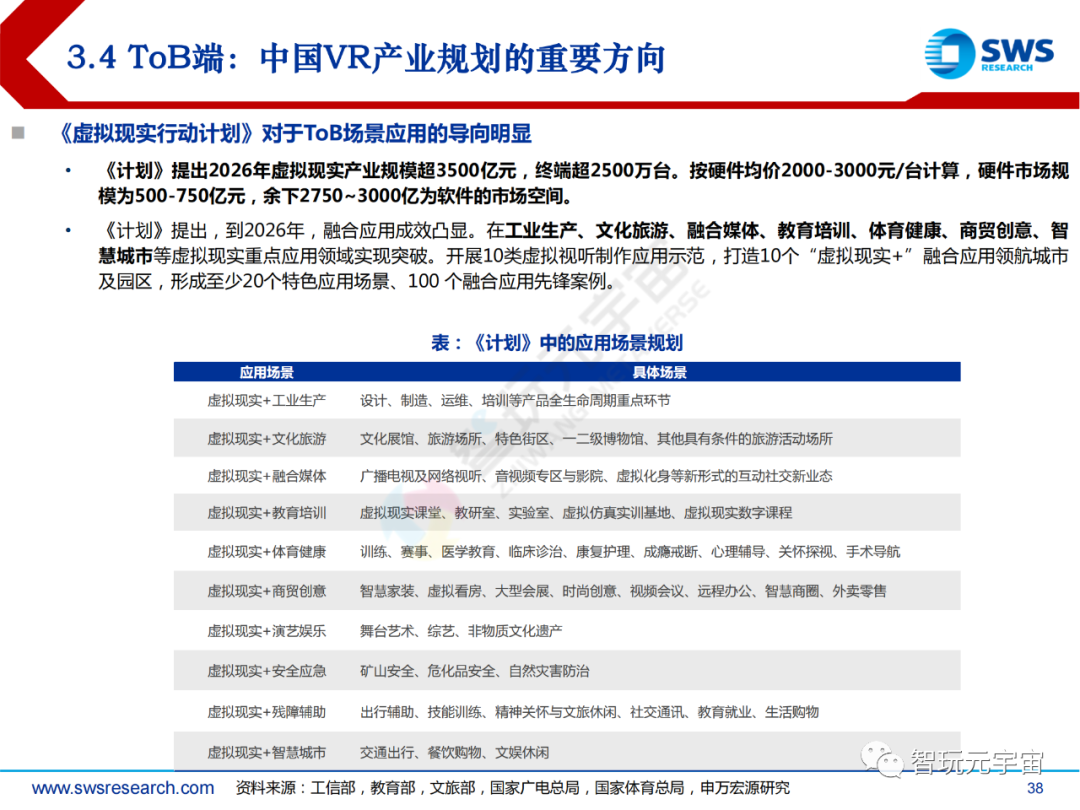1080x810 pixels.
Task: Click the 应用场景 column header
Action: (x=267, y=373)
